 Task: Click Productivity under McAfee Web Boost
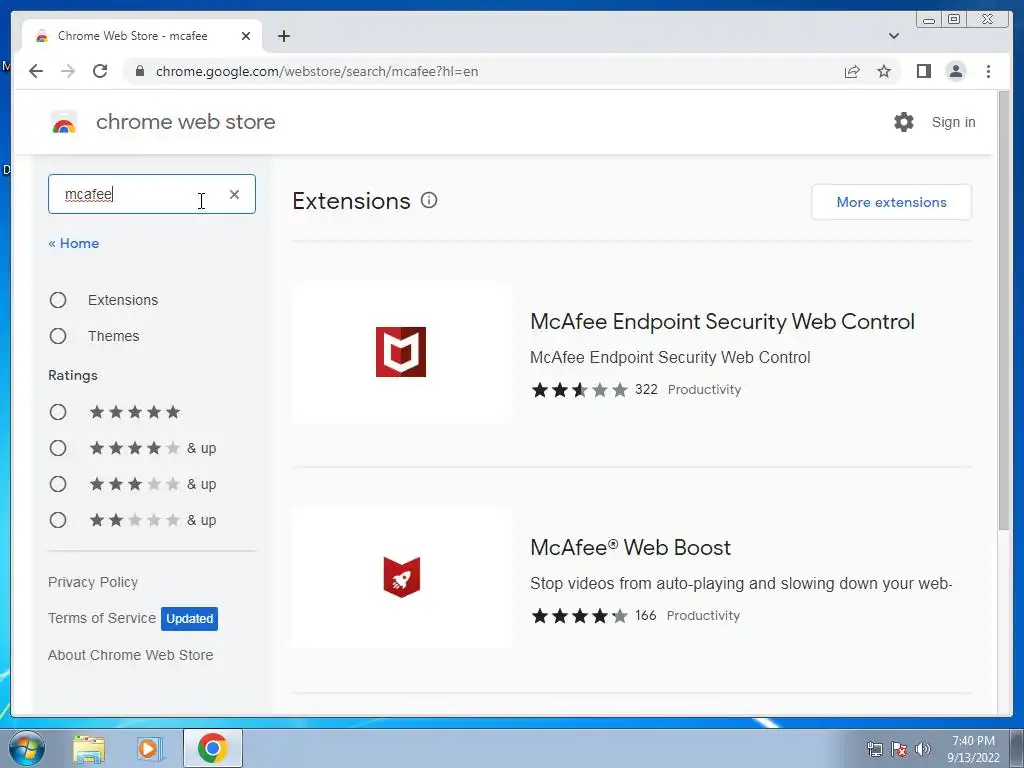point(703,615)
